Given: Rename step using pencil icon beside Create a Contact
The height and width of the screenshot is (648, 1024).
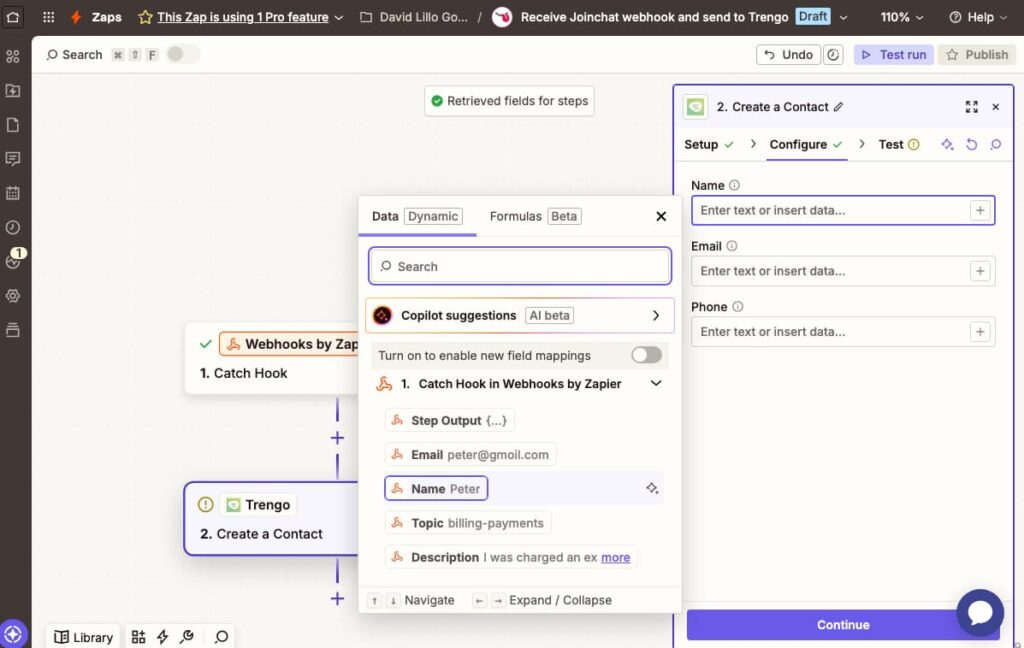Looking at the screenshot, I should (x=839, y=106).
